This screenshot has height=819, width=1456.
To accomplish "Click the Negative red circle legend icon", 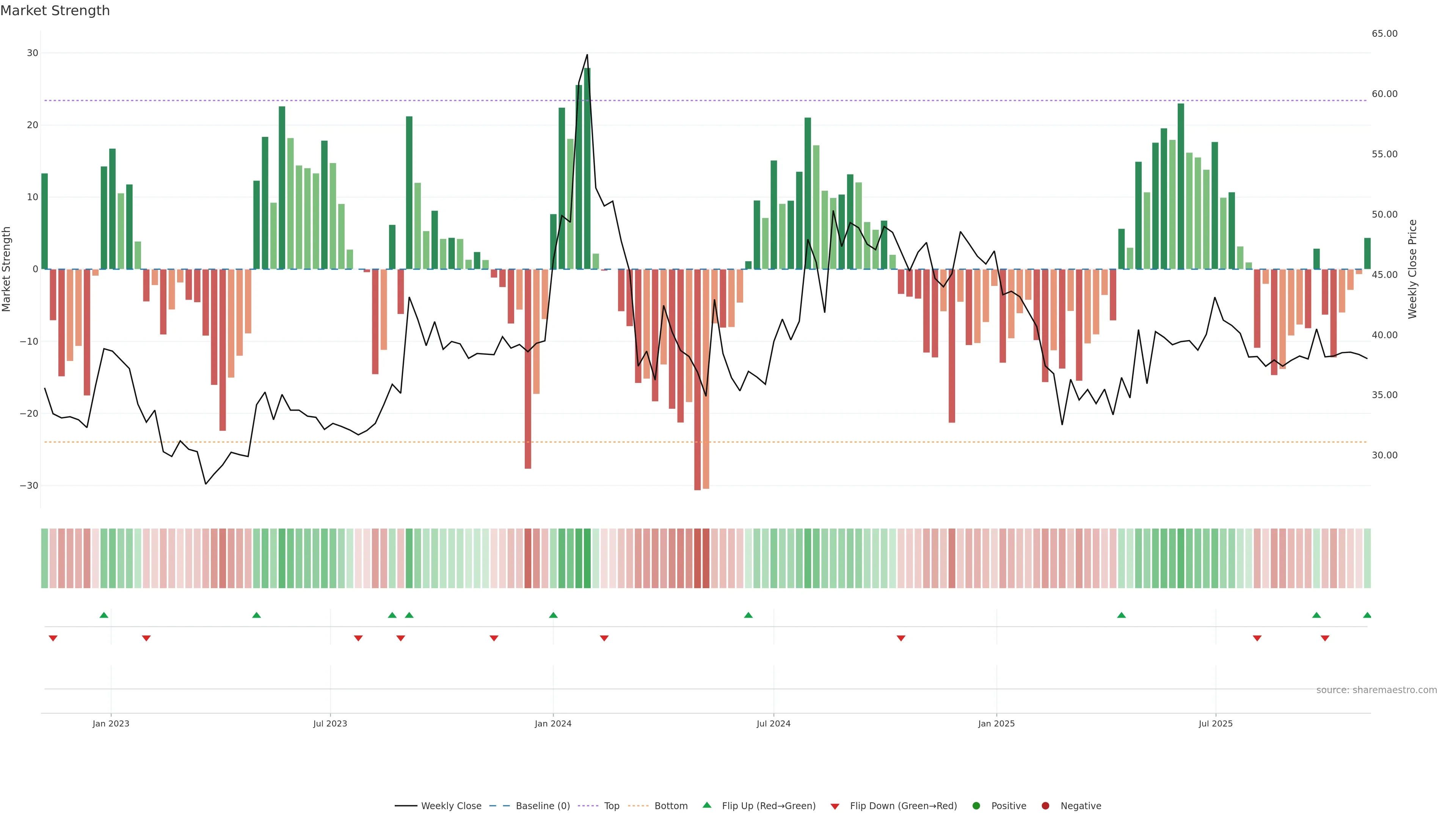I will pos(1045,805).
